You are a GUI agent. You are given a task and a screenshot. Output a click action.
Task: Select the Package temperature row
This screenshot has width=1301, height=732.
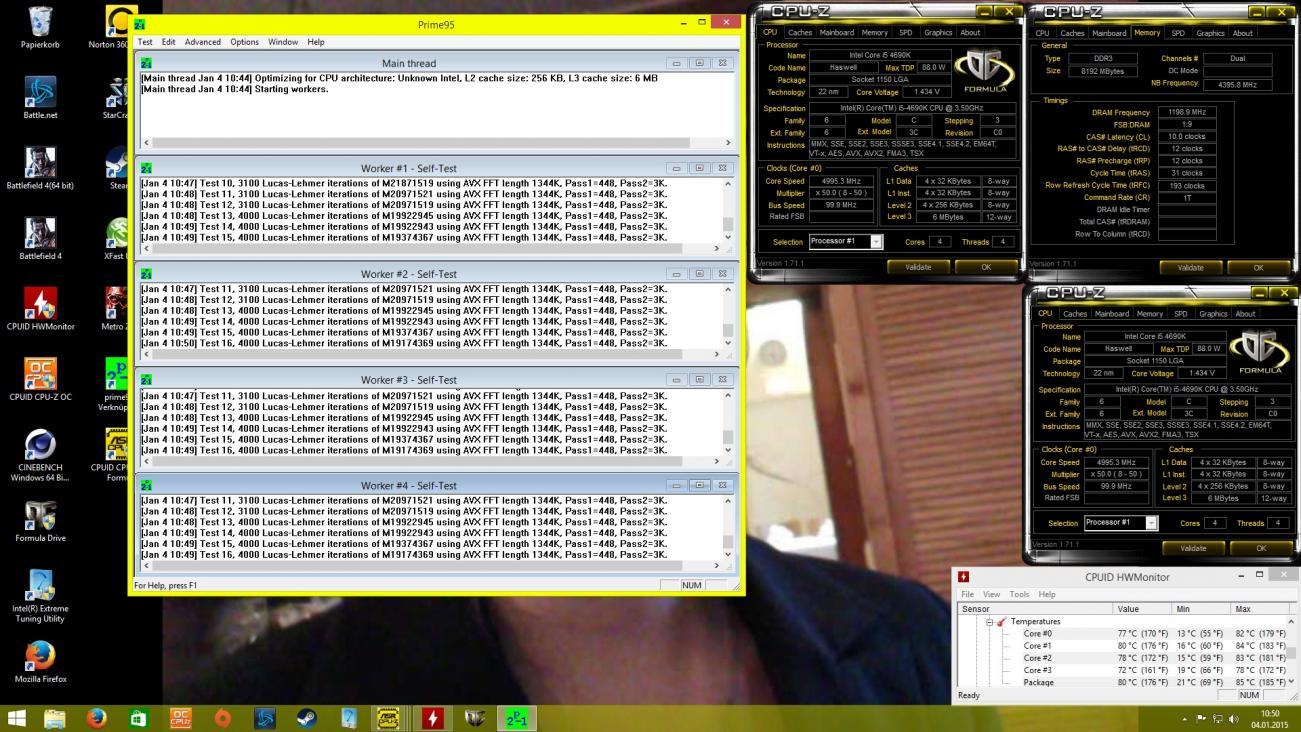point(1121,682)
